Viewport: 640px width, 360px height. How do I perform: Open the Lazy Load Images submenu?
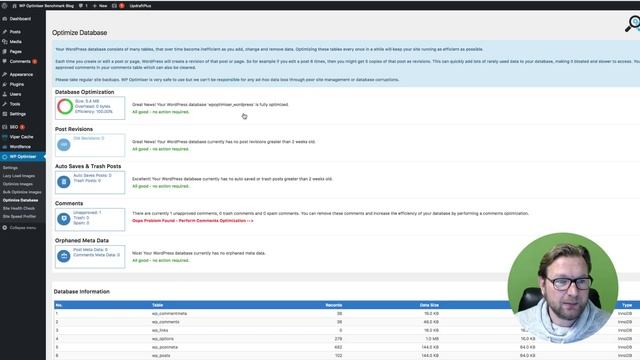point(19,176)
